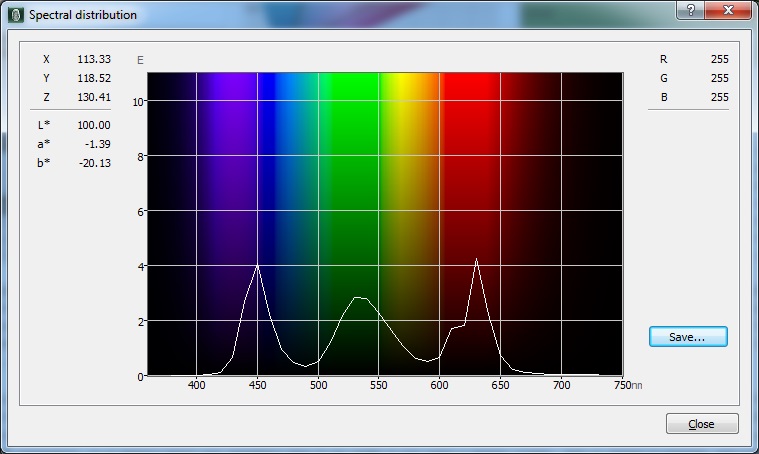Click the R value 255
759x454 pixels.
(719, 59)
